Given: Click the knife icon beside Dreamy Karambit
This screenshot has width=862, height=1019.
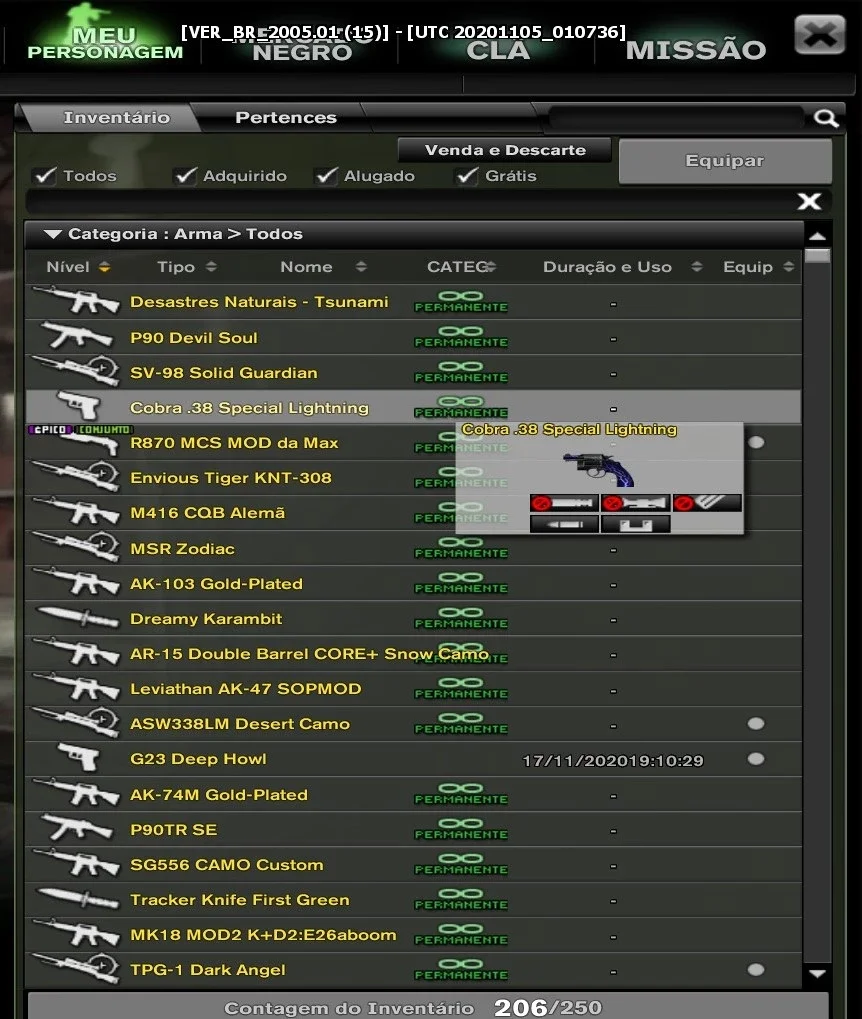Looking at the screenshot, I should pyautogui.click(x=78, y=617).
